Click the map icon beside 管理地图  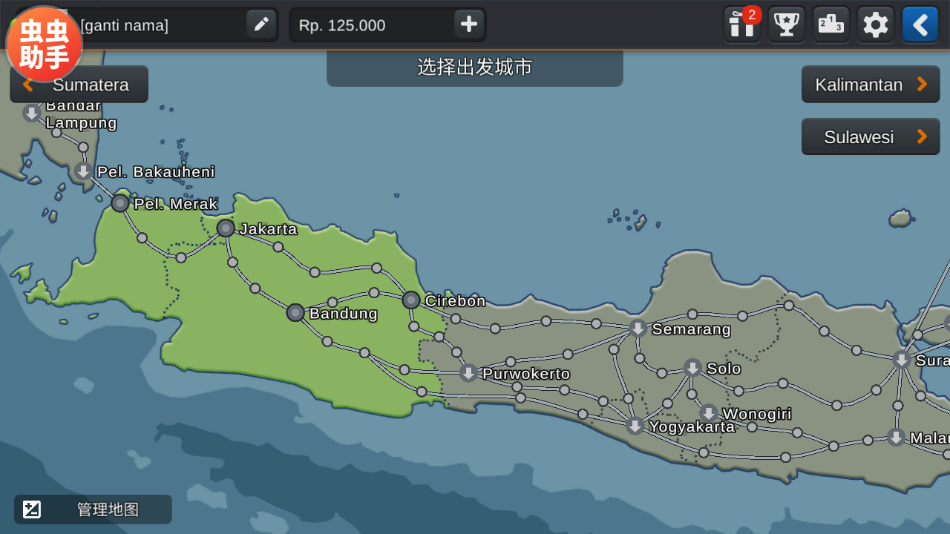tap(32, 509)
